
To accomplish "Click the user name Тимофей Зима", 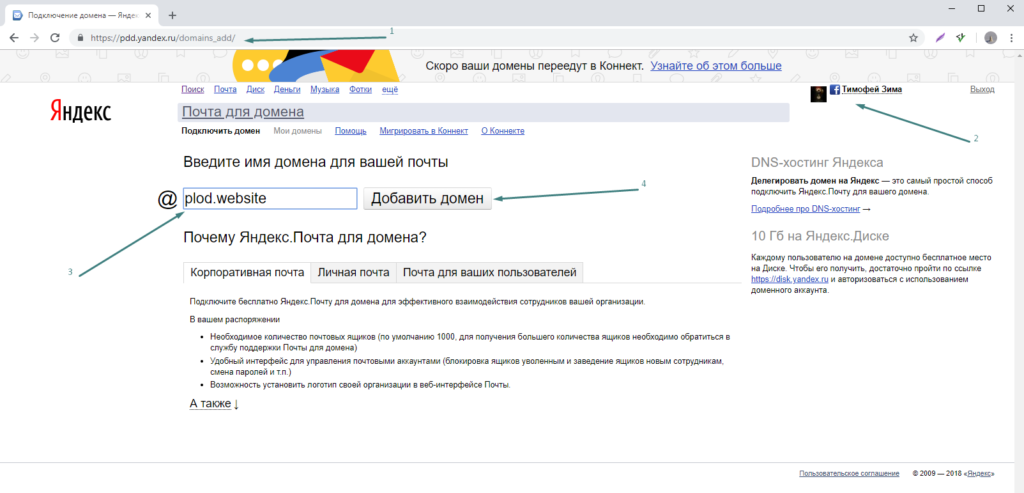I will [872, 90].
